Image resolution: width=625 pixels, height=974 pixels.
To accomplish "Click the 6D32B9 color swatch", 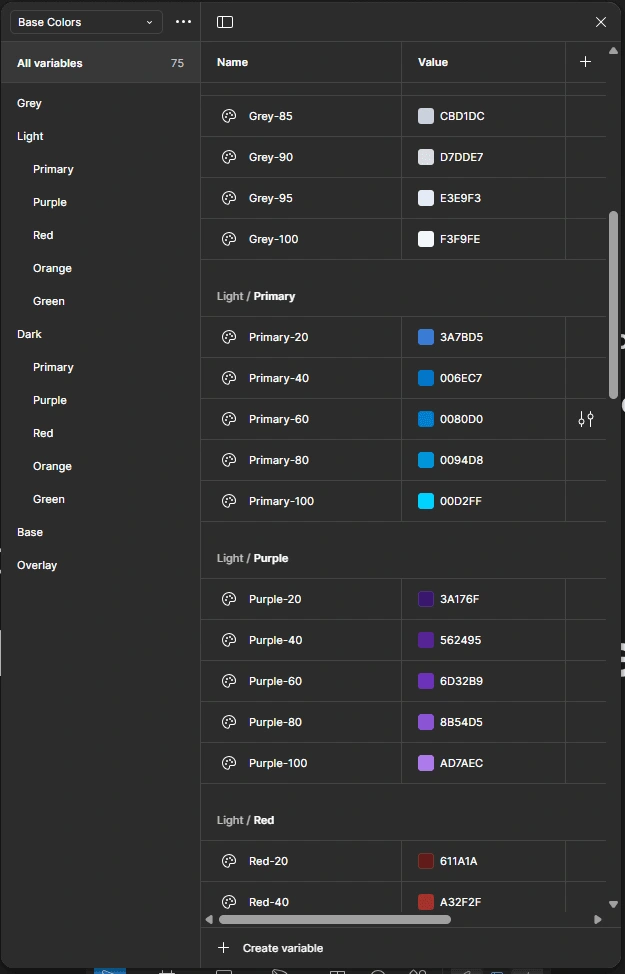I will point(426,681).
